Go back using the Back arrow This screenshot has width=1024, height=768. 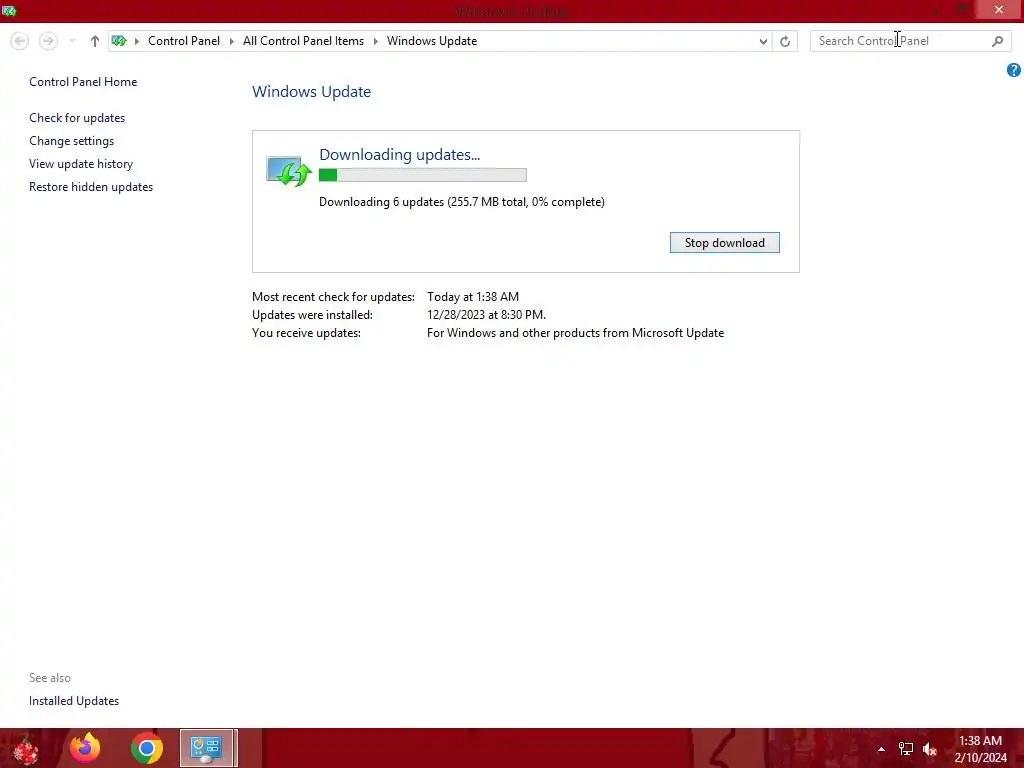point(20,41)
